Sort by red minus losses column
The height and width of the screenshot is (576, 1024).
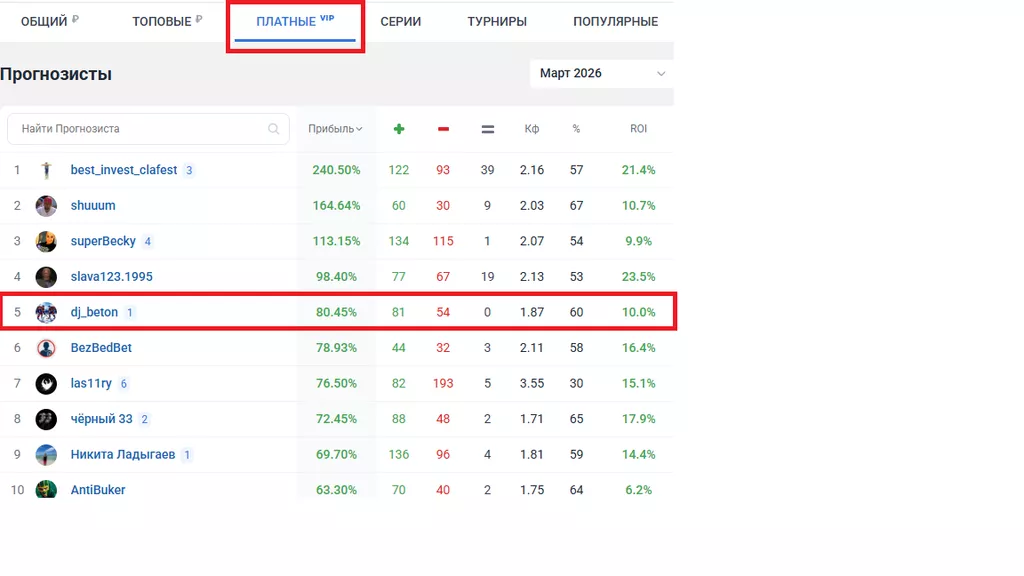tap(443, 129)
